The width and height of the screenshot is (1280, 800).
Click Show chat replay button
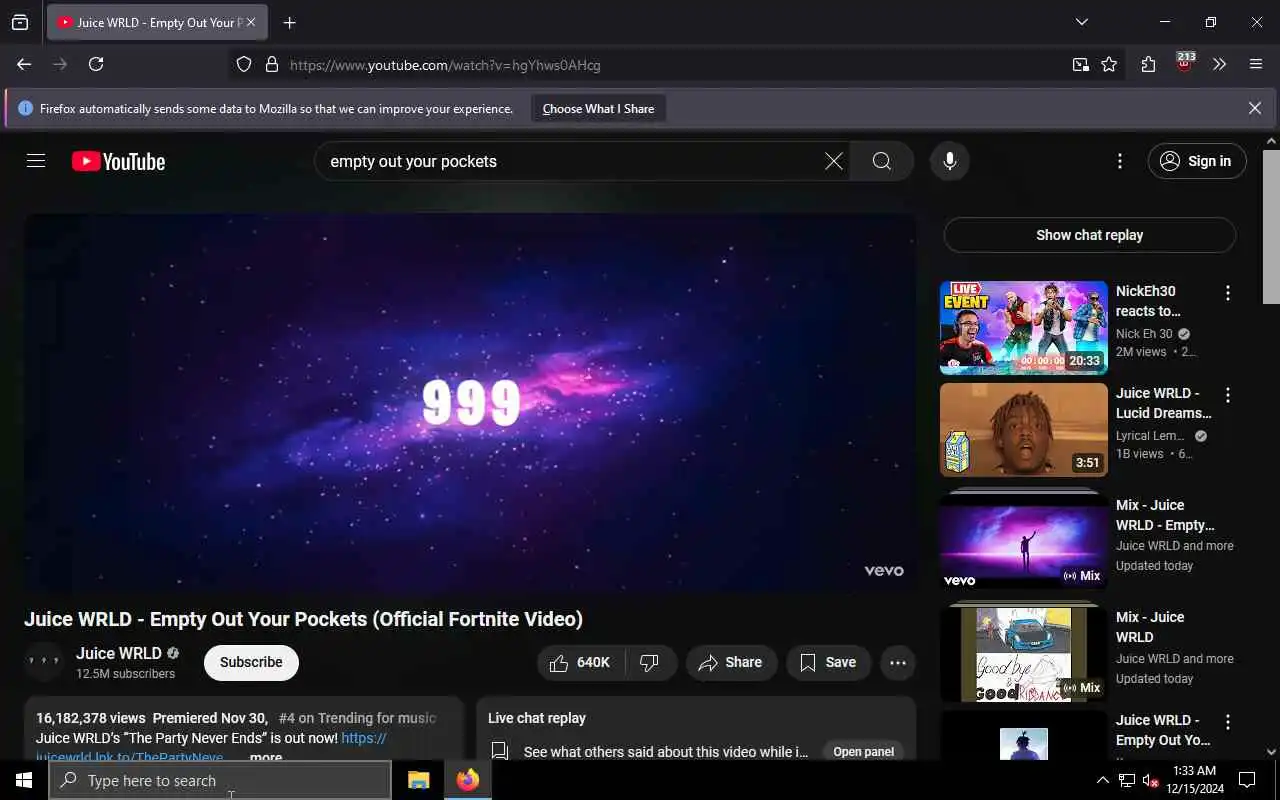[1089, 235]
